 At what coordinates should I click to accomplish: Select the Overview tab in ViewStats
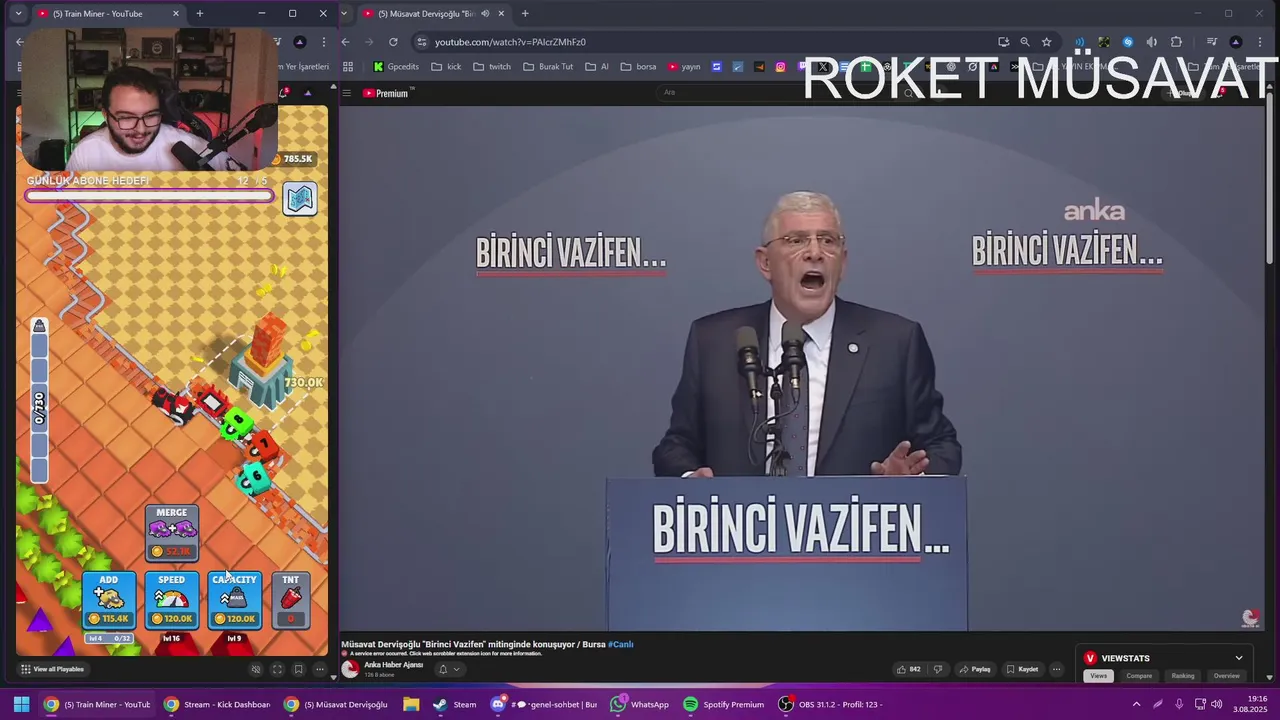pos(1227,676)
